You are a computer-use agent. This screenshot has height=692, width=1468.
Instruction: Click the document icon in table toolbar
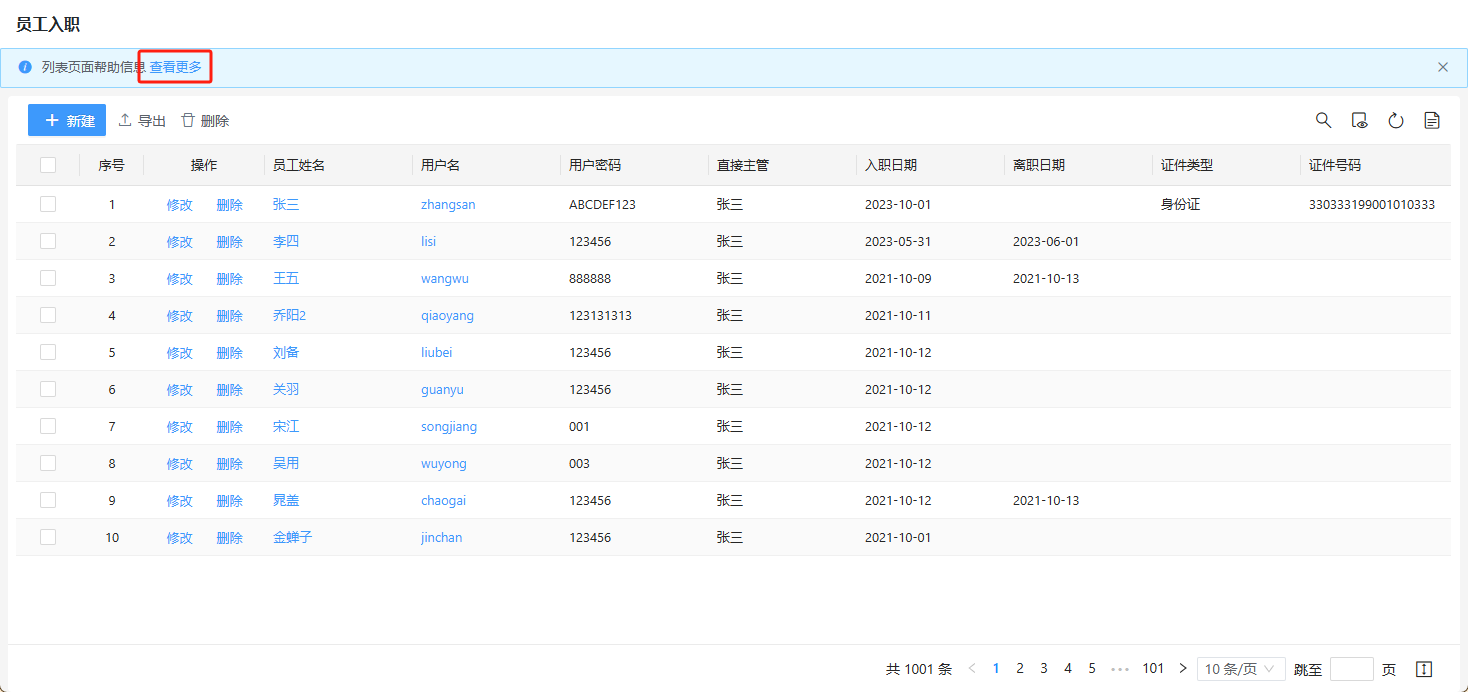coord(1432,120)
